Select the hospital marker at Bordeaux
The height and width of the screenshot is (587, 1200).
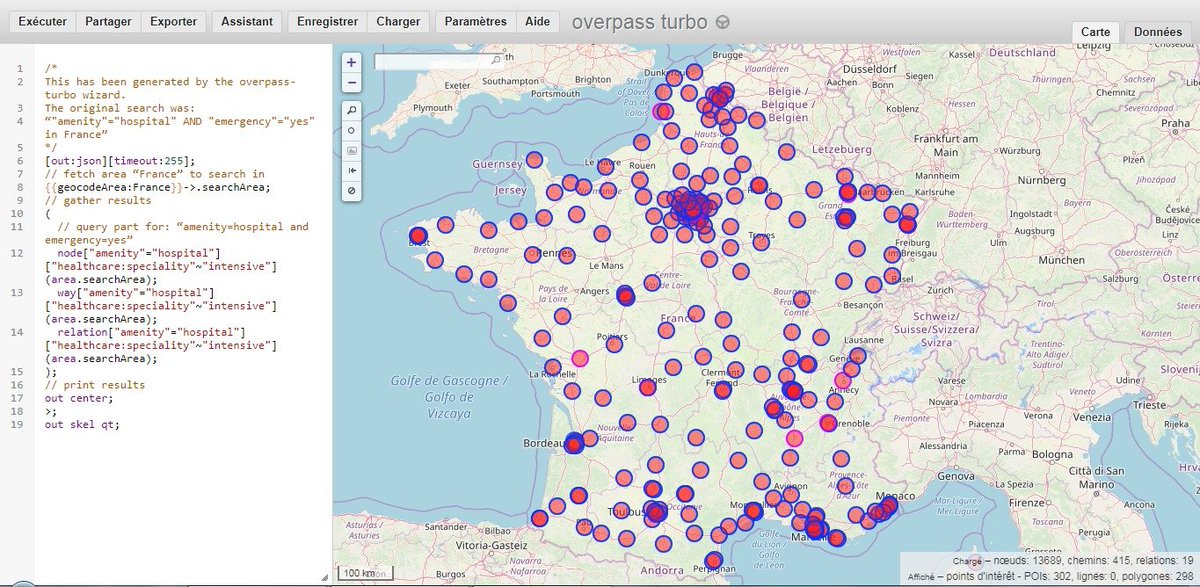pyautogui.click(x=574, y=443)
